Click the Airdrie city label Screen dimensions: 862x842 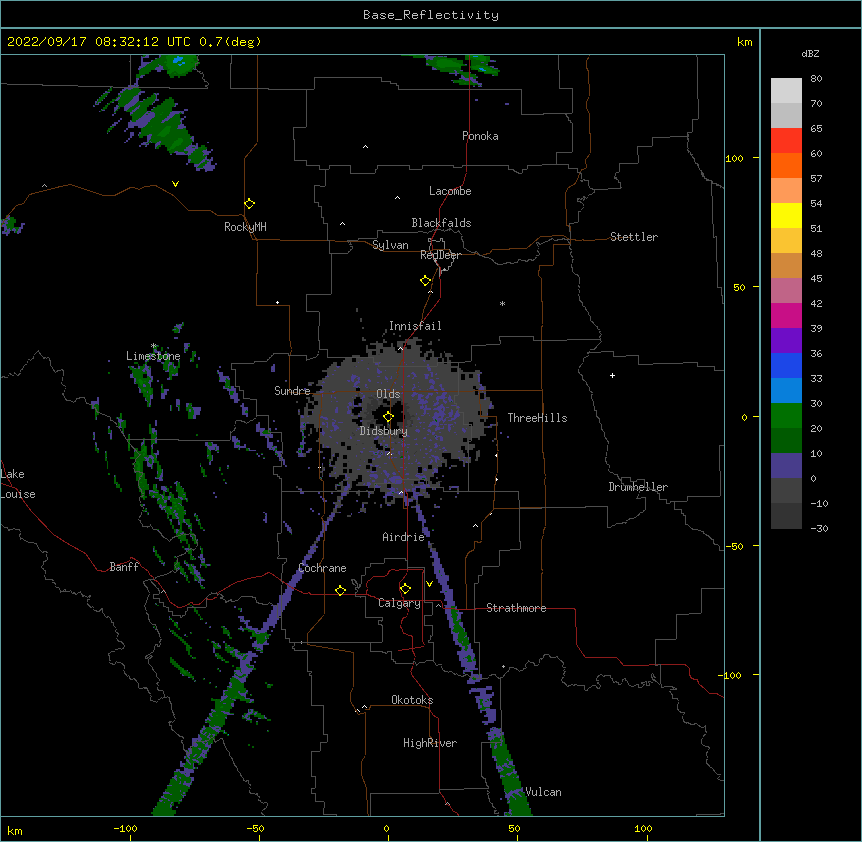click(404, 537)
